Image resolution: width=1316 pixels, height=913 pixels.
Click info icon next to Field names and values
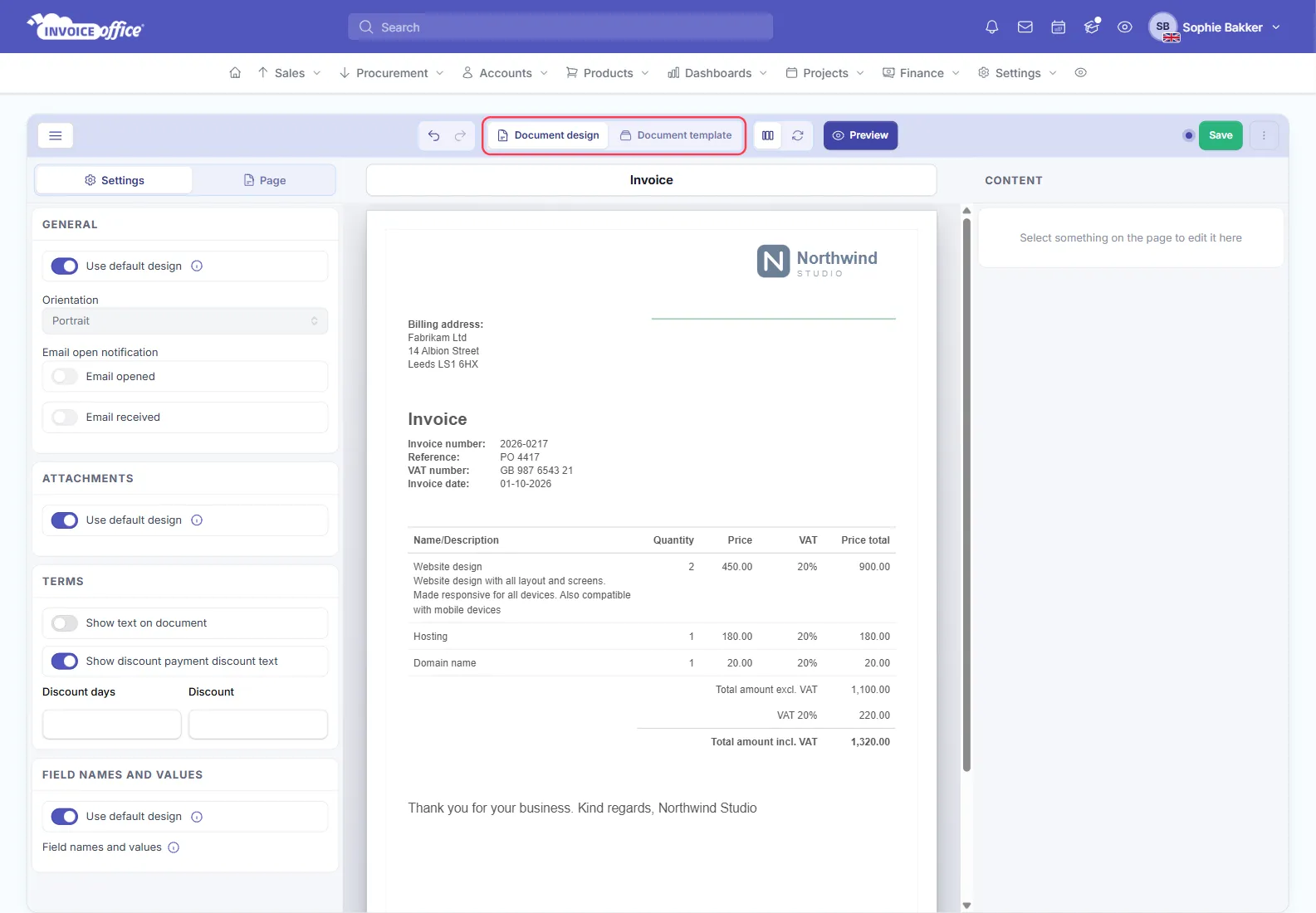coord(174,847)
